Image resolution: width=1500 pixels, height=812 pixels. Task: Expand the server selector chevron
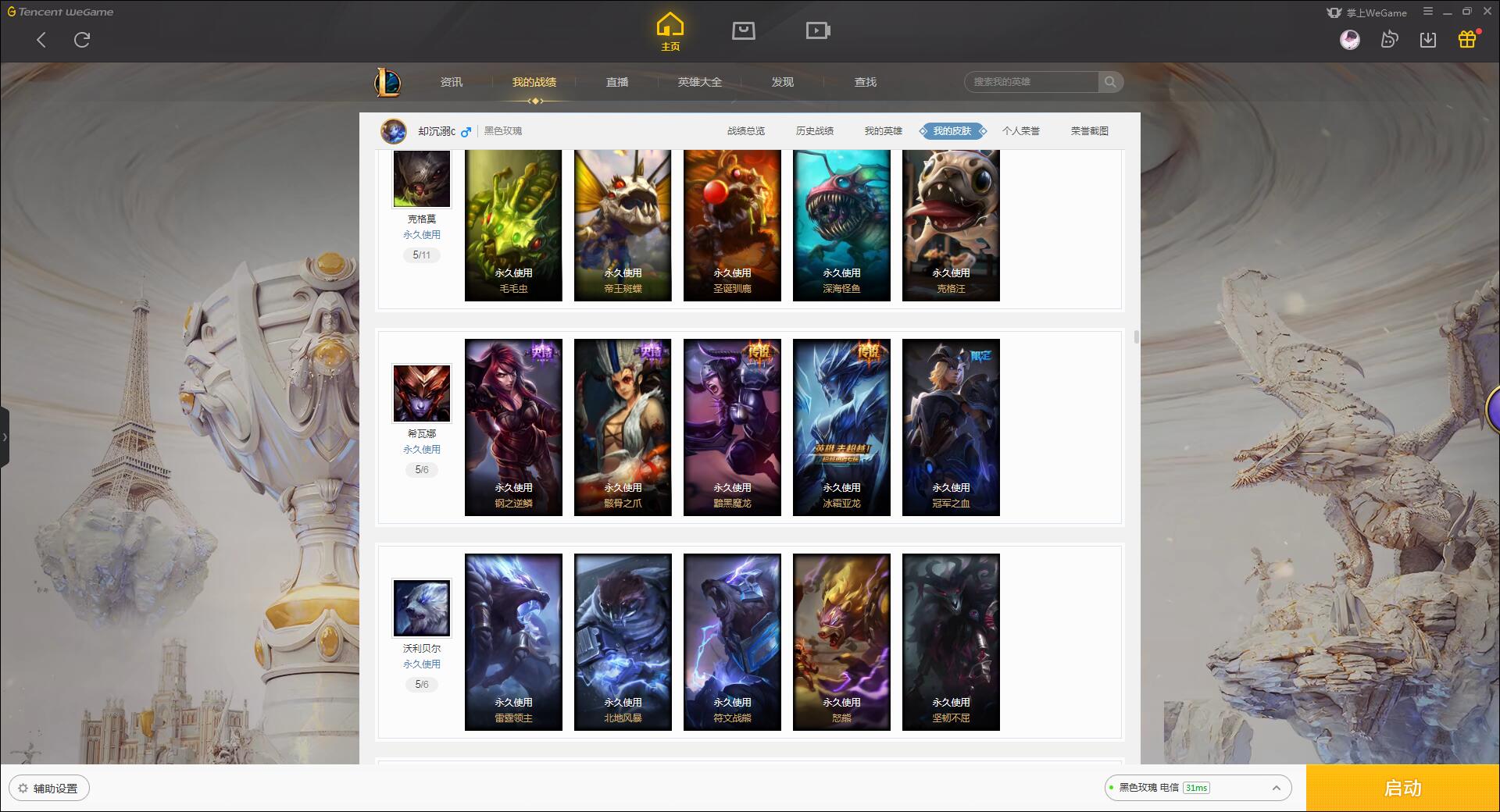coord(1276,788)
